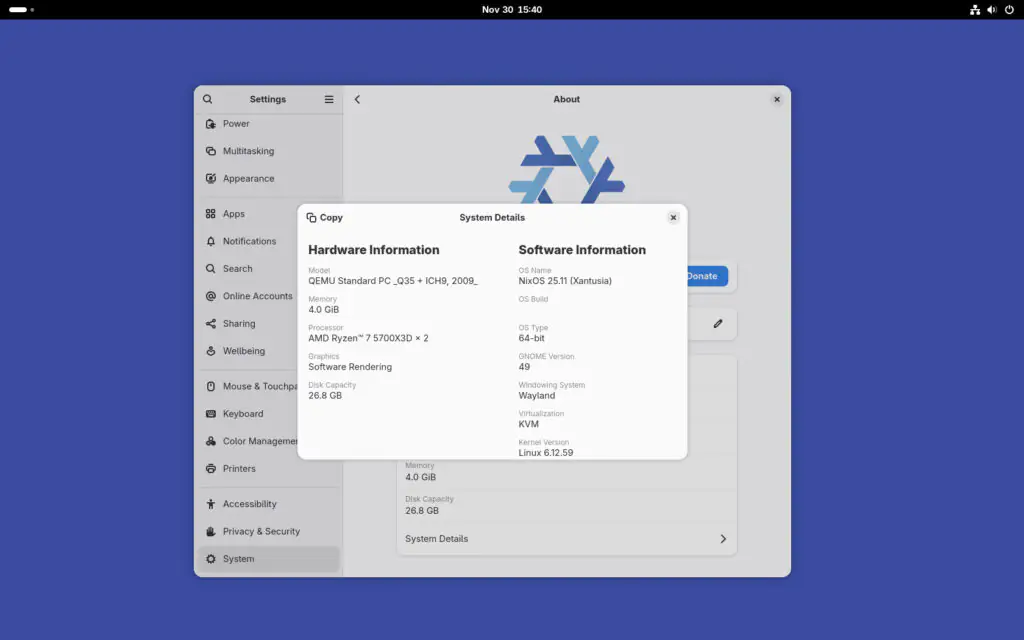Expand System Details row chevron
Viewport: 1024px width, 640px height.
click(x=723, y=539)
